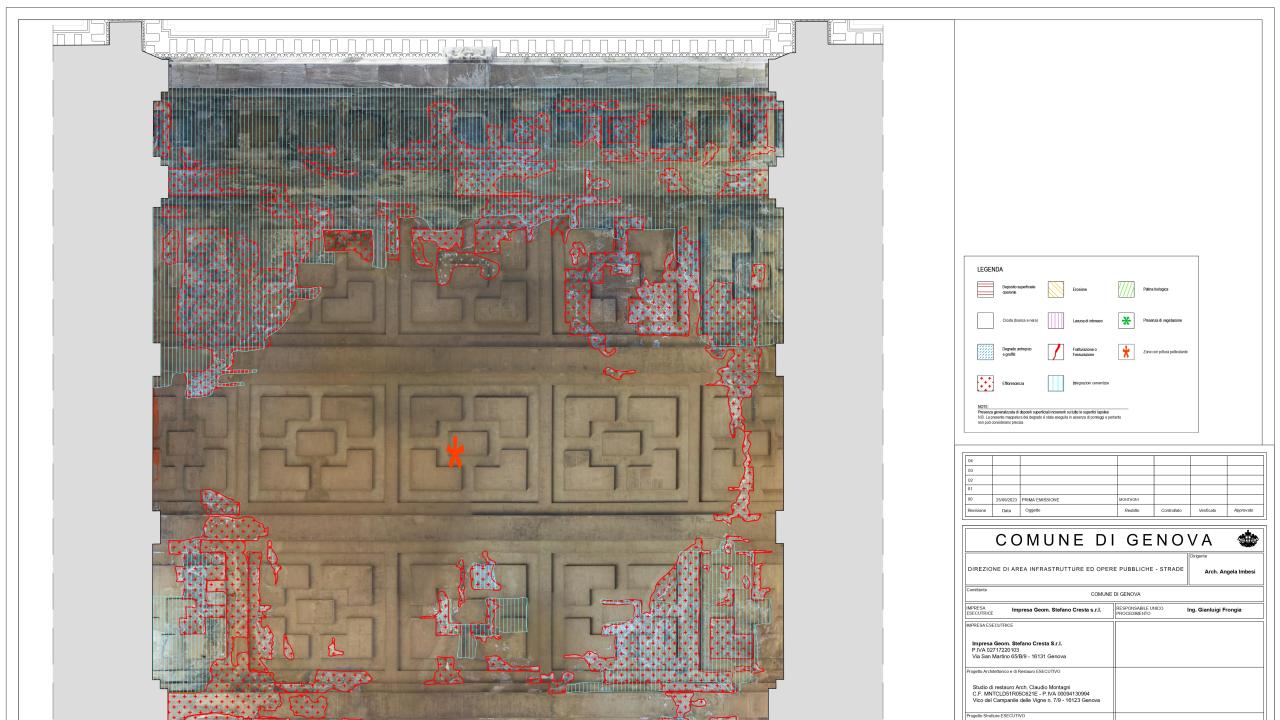This screenshot has width=1280, height=720.
Task: Click the Impresa Geom. Stefano Cresta s.r.l. header text
Action: coord(1057,610)
